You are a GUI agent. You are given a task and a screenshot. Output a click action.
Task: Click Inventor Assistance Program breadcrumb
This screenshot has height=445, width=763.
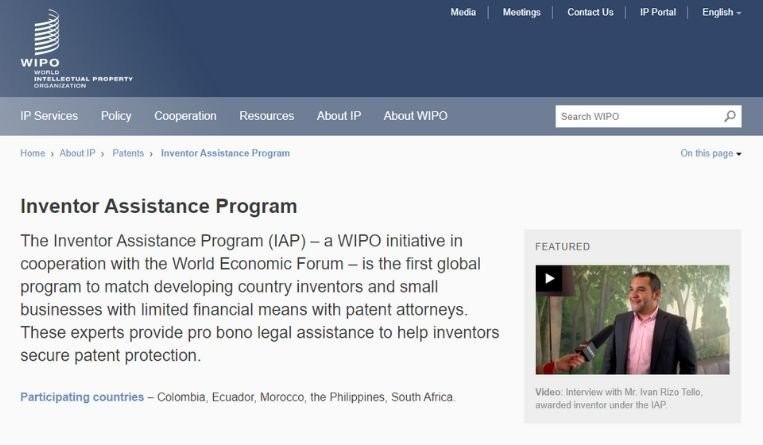pyautogui.click(x=225, y=153)
